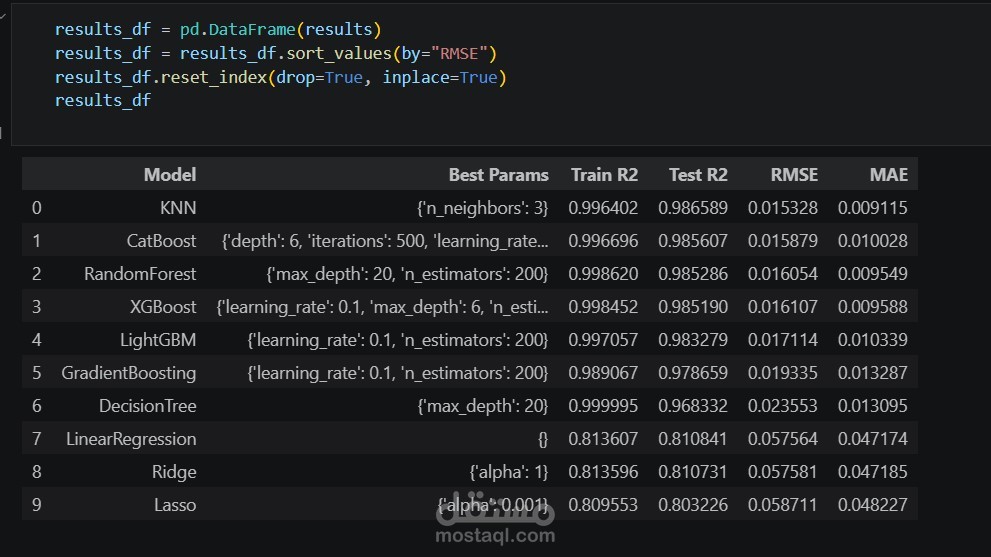Select the KNN model cell
991x557 pixels.
tap(178, 208)
